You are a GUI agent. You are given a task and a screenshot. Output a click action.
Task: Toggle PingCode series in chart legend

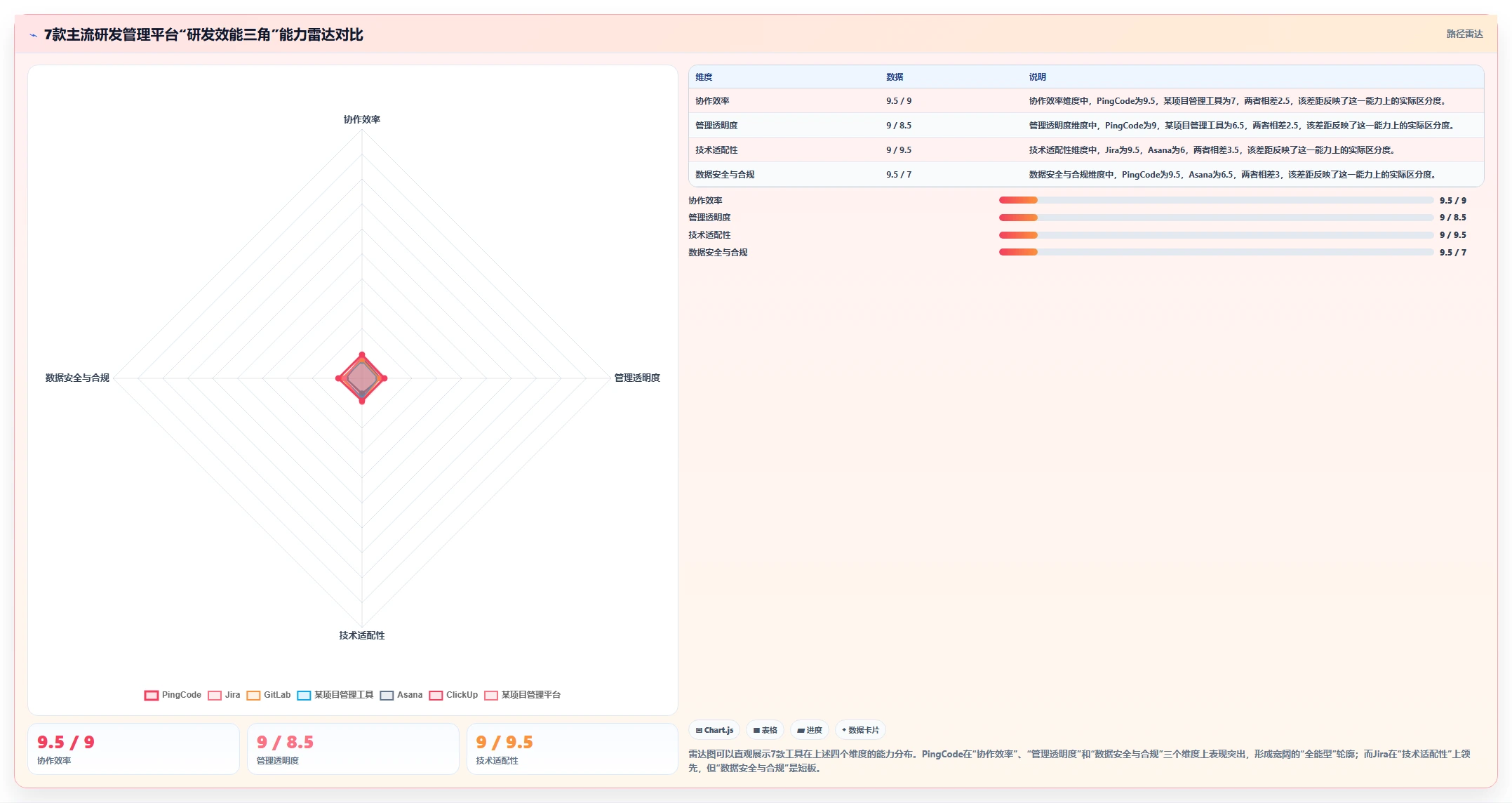173,695
